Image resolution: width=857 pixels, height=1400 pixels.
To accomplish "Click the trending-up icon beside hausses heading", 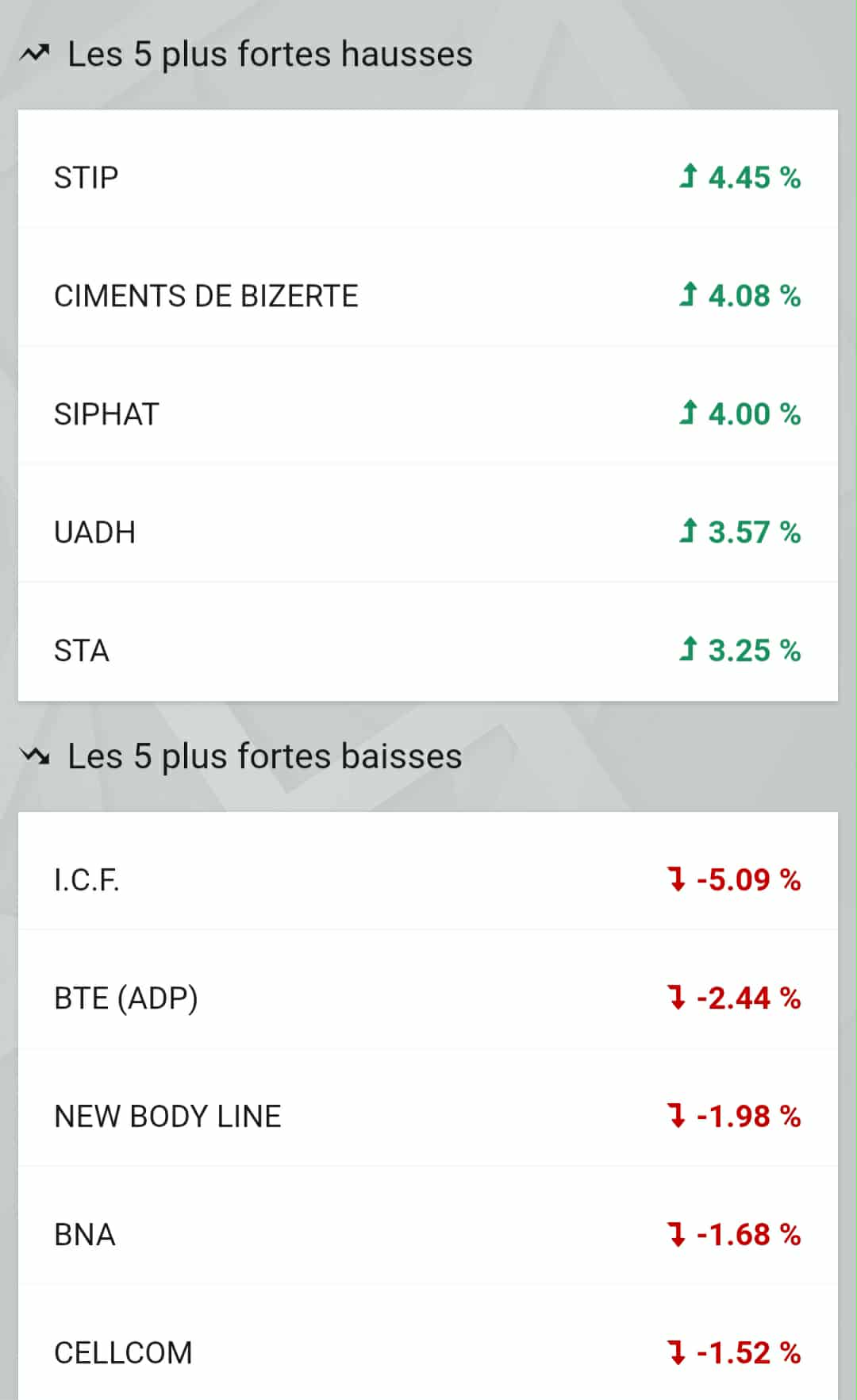I will point(35,54).
